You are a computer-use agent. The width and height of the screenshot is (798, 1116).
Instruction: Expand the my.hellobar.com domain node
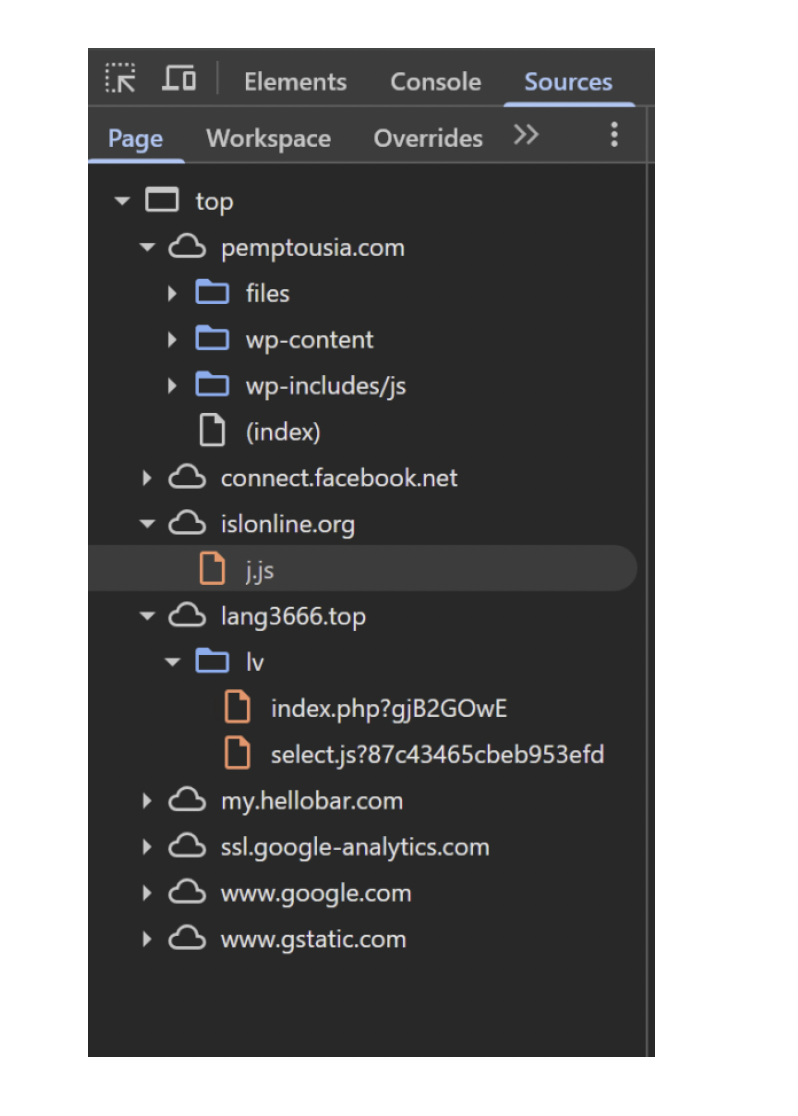click(x=148, y=801)
